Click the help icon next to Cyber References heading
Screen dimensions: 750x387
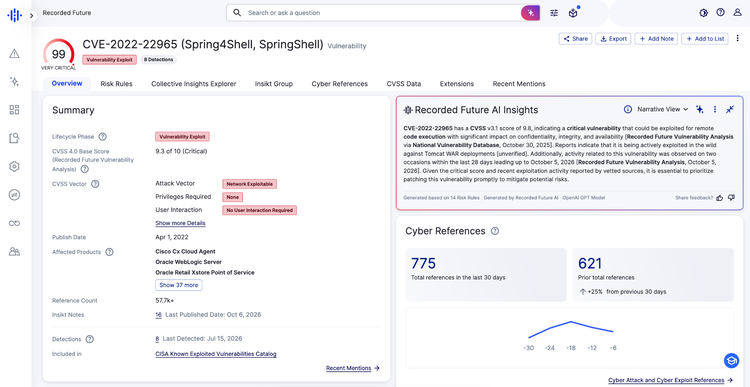pos(495,231)
